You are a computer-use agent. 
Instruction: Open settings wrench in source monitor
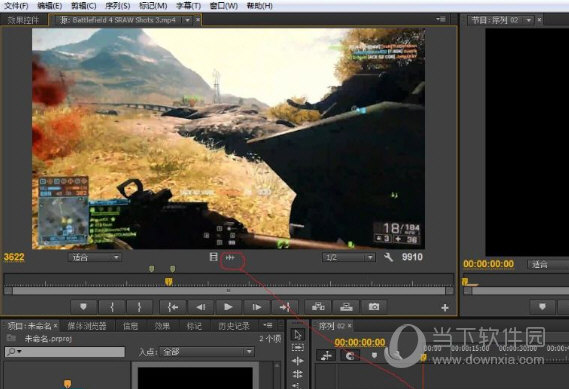(x=388, y=257)
